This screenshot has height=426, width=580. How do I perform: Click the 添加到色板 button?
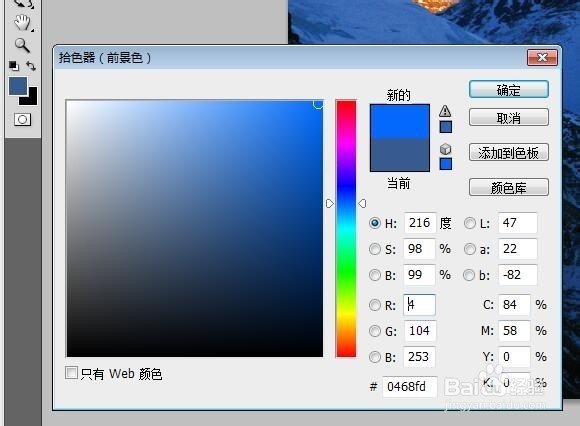pos(509,152)
